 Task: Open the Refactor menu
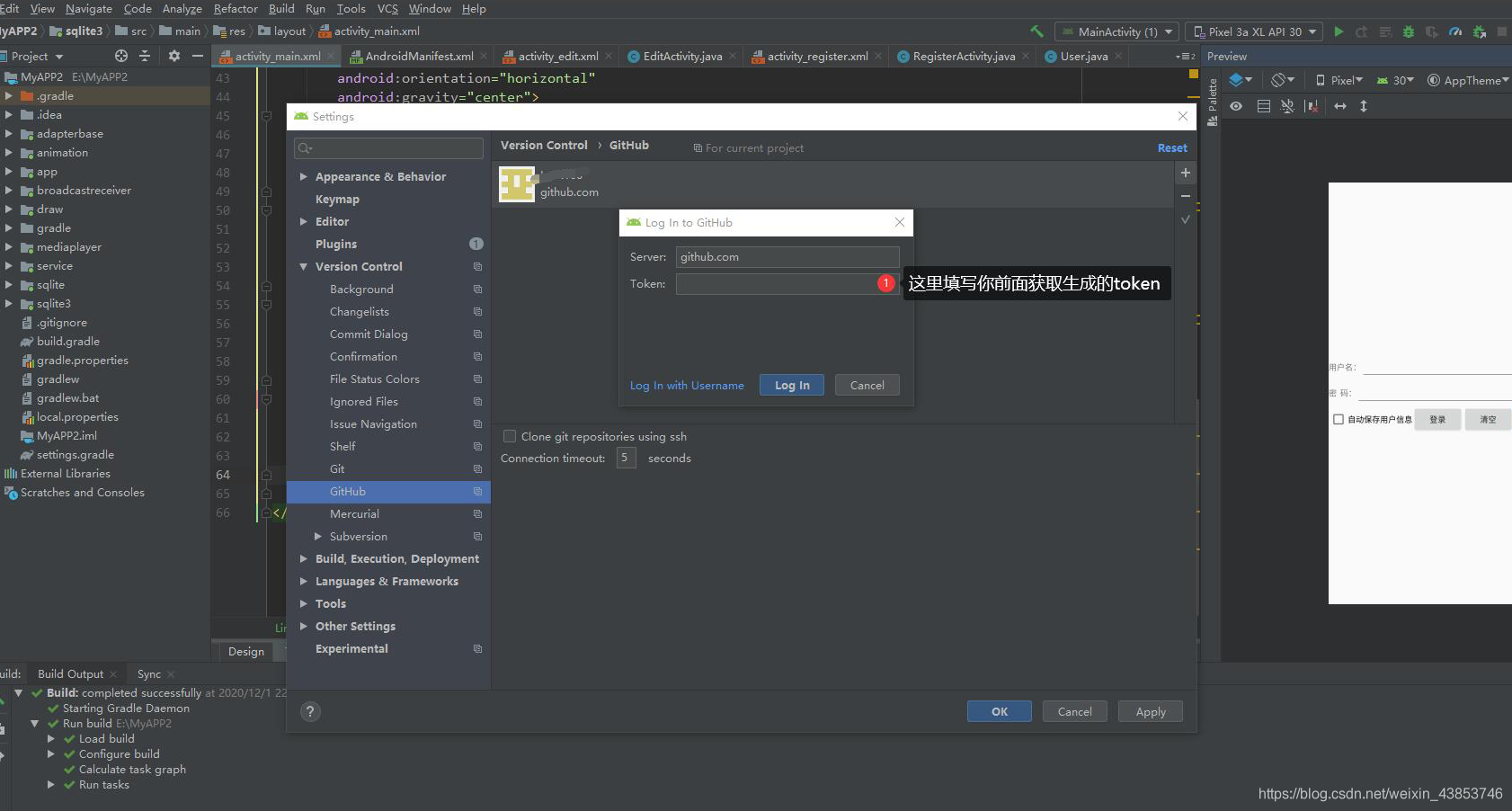[236, 9]
